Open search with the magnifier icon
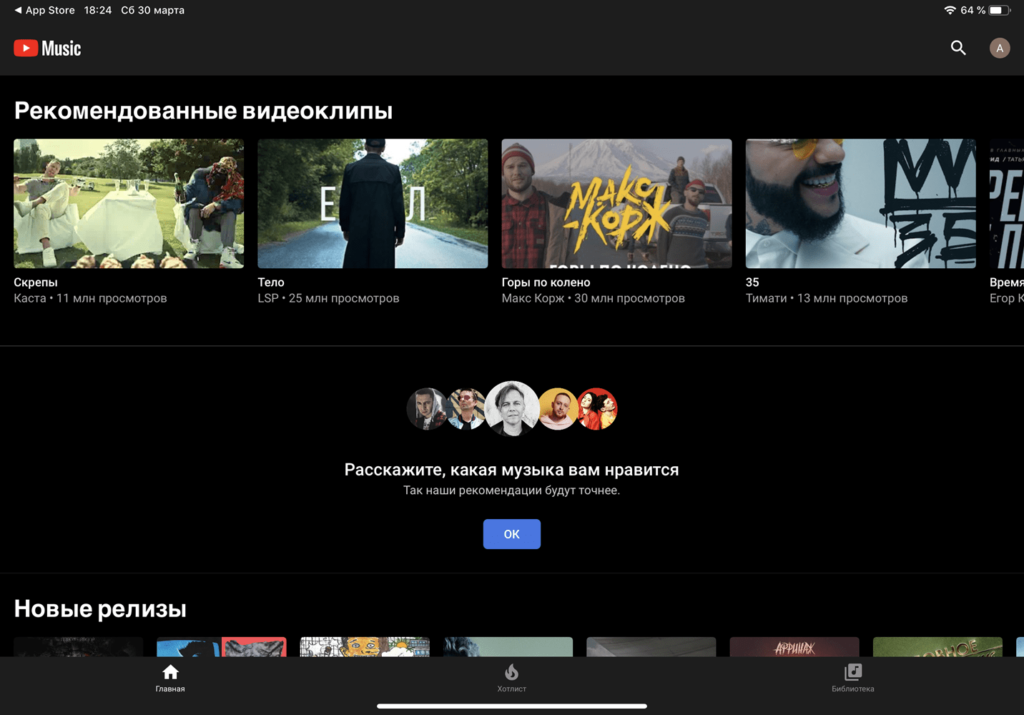Screen dimensions: 1024x715 pyautogui.click(x=958, y=48)
